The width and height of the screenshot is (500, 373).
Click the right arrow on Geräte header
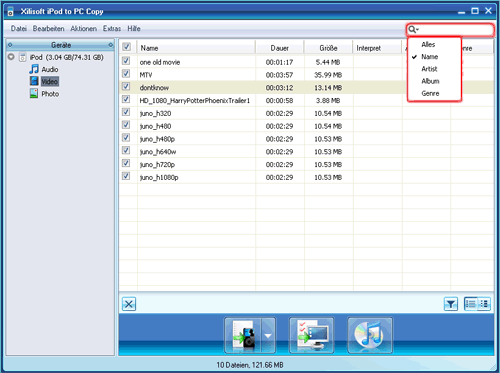click(111, 45)
